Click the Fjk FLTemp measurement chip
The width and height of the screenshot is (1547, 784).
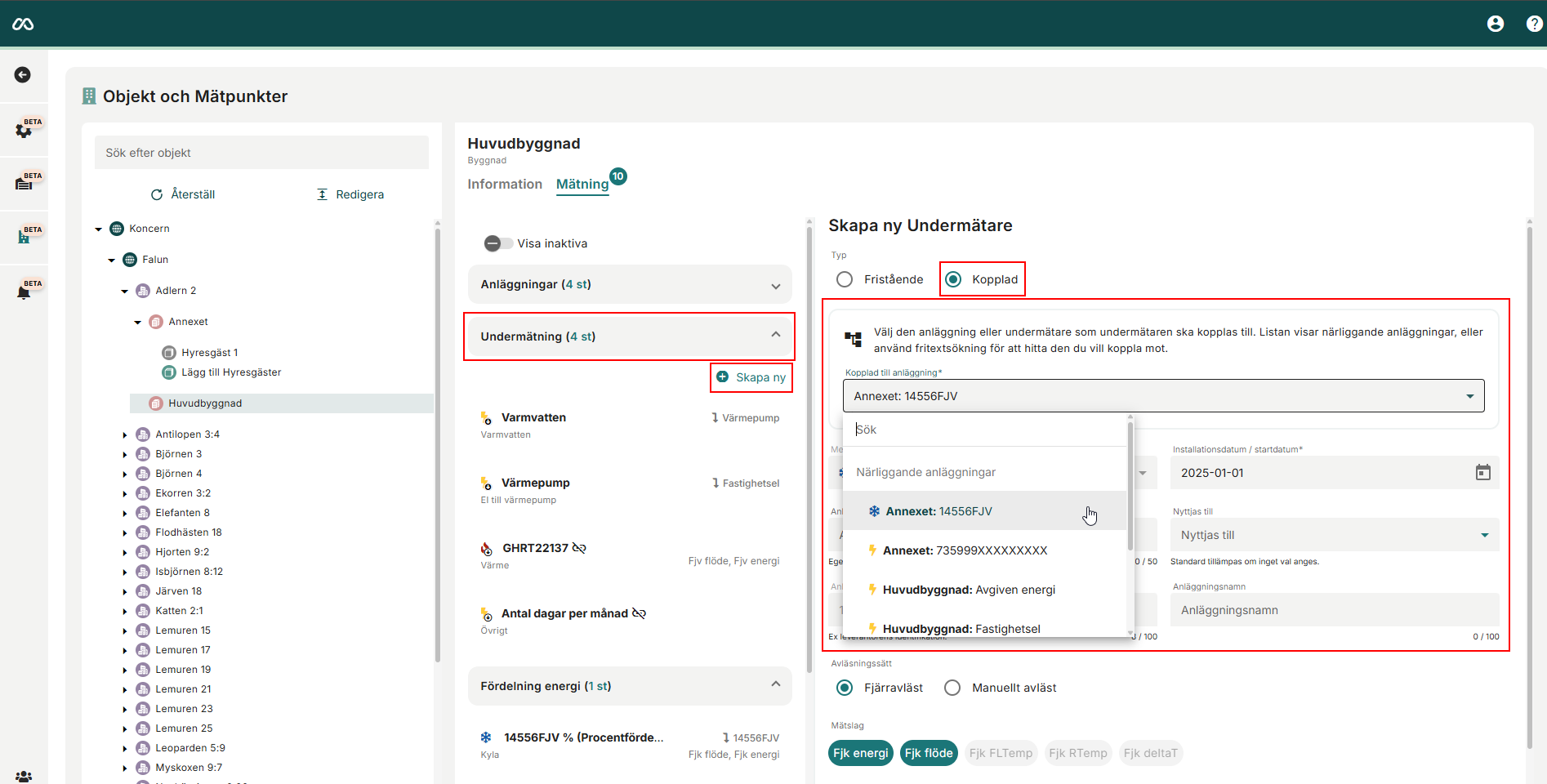point(1001,753)
